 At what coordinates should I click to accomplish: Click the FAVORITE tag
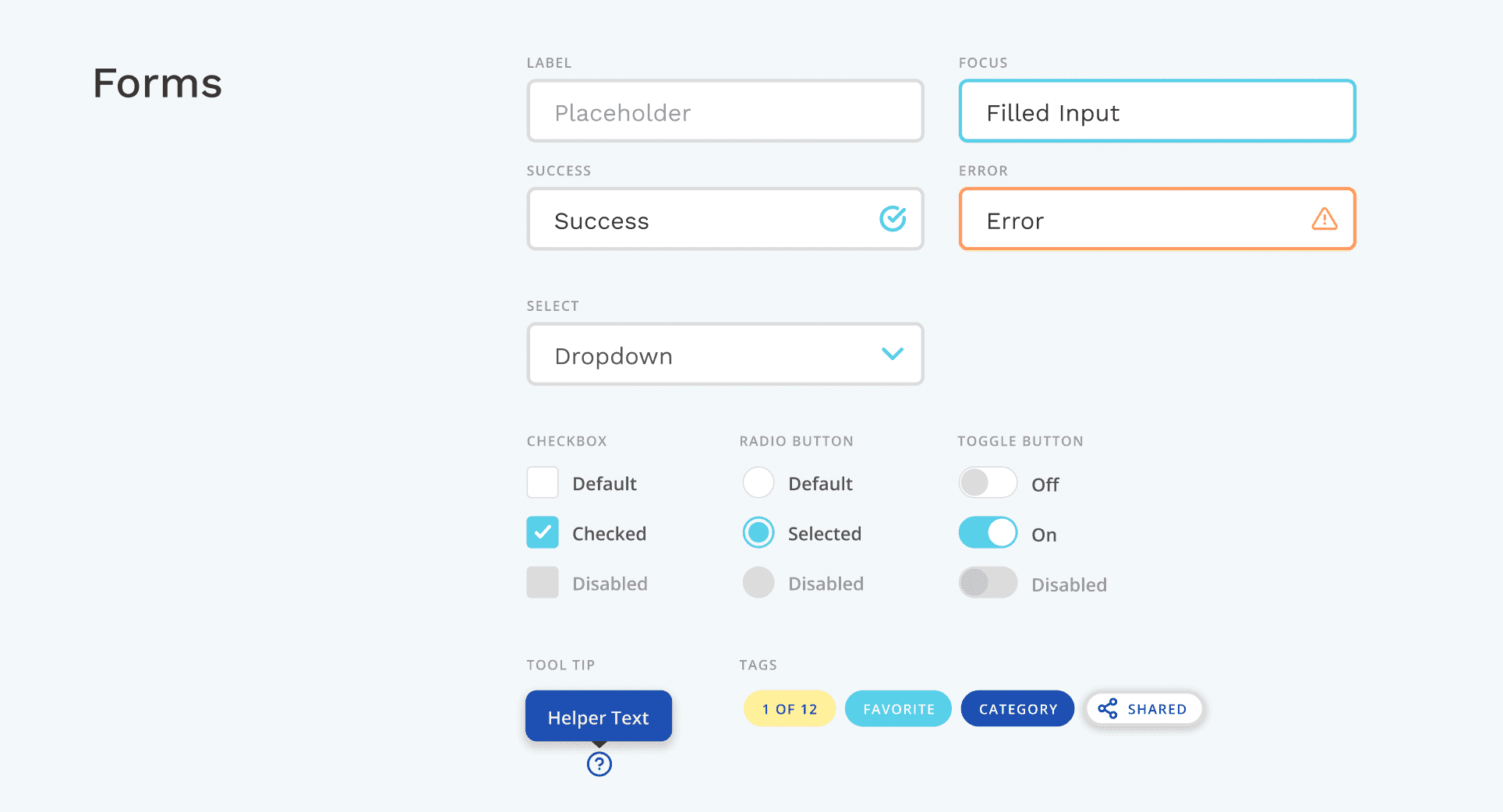coord(898,708)
